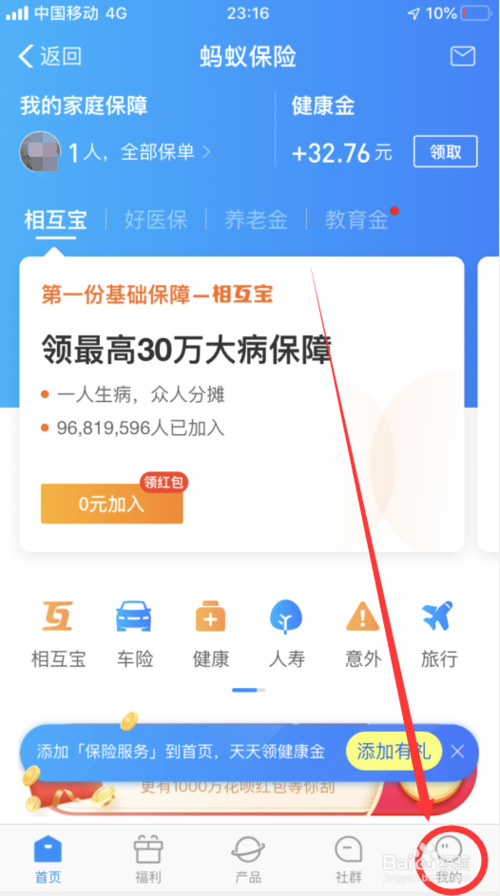Image resolution: width=500 pixels, height=896 pixels.
Task: Open the mail envelope icon
Action: coord(463,56)
